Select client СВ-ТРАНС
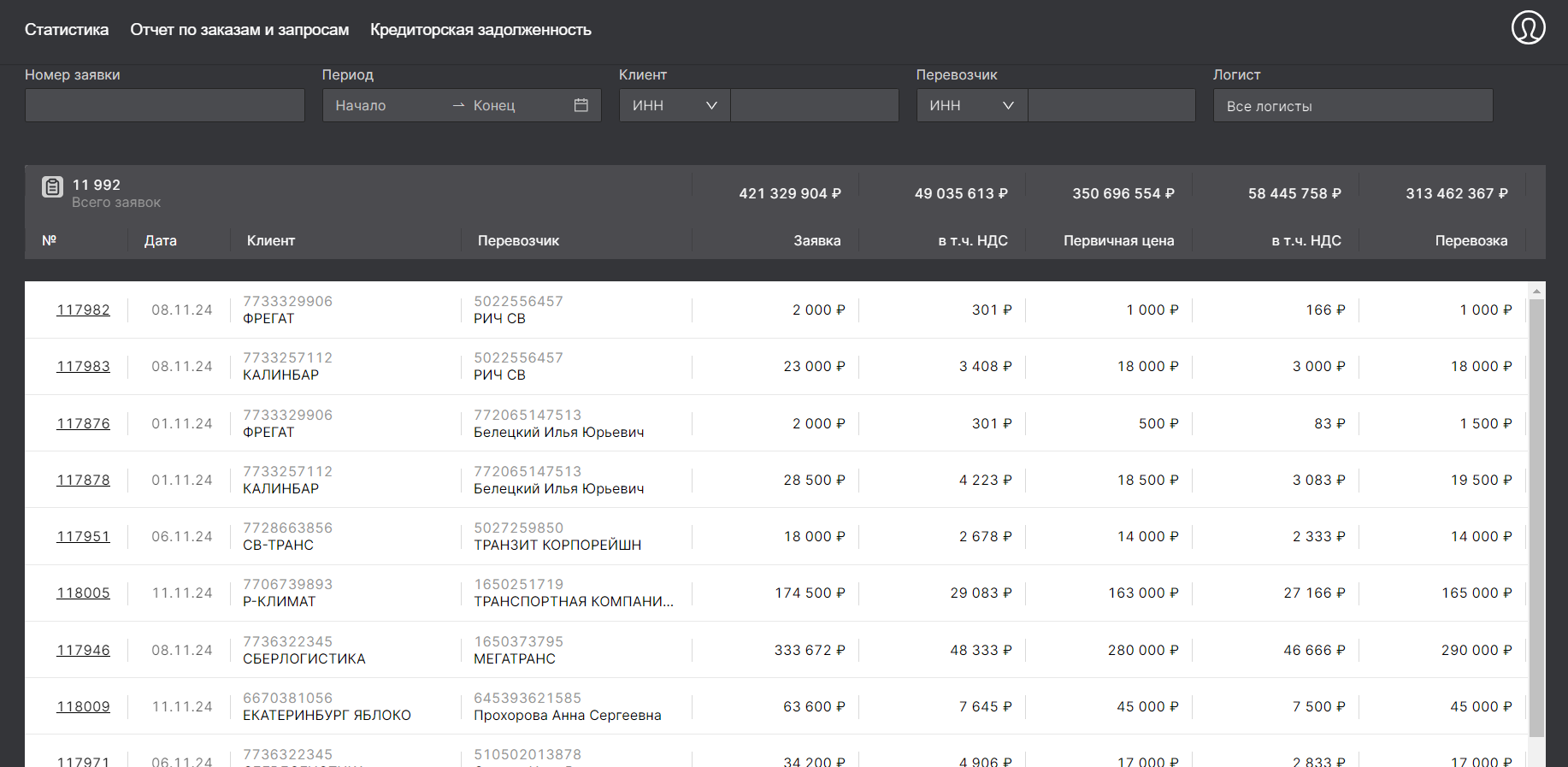1568x767 pixels. pyautogui.click(x=278, y=545)
